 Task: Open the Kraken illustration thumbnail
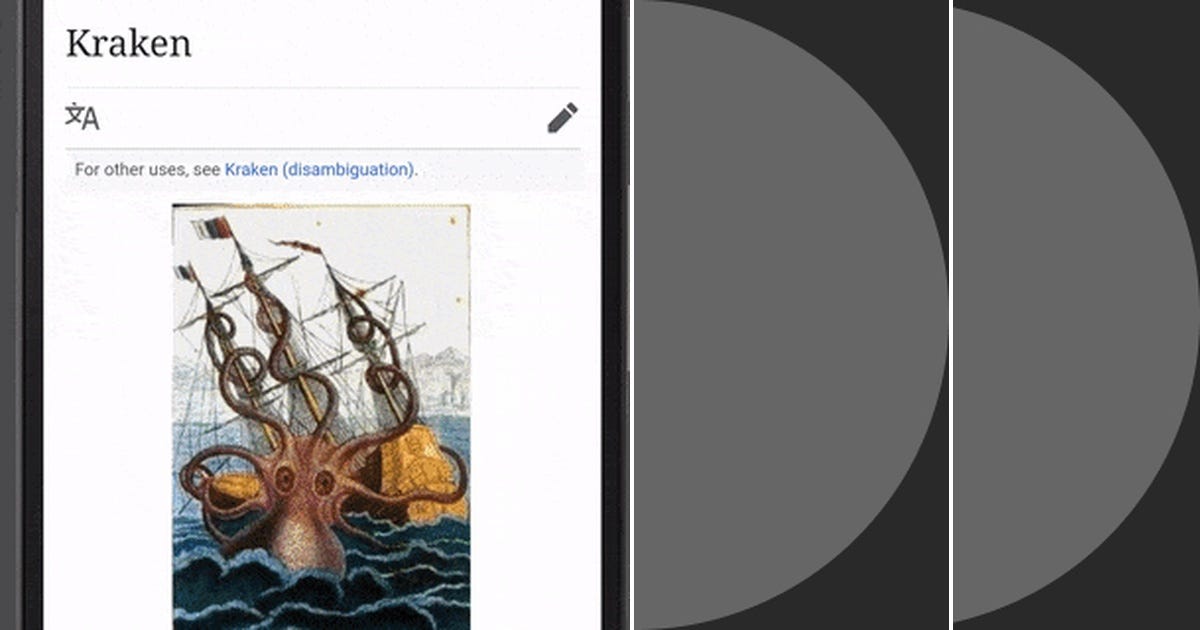click(x=321, y=417)
